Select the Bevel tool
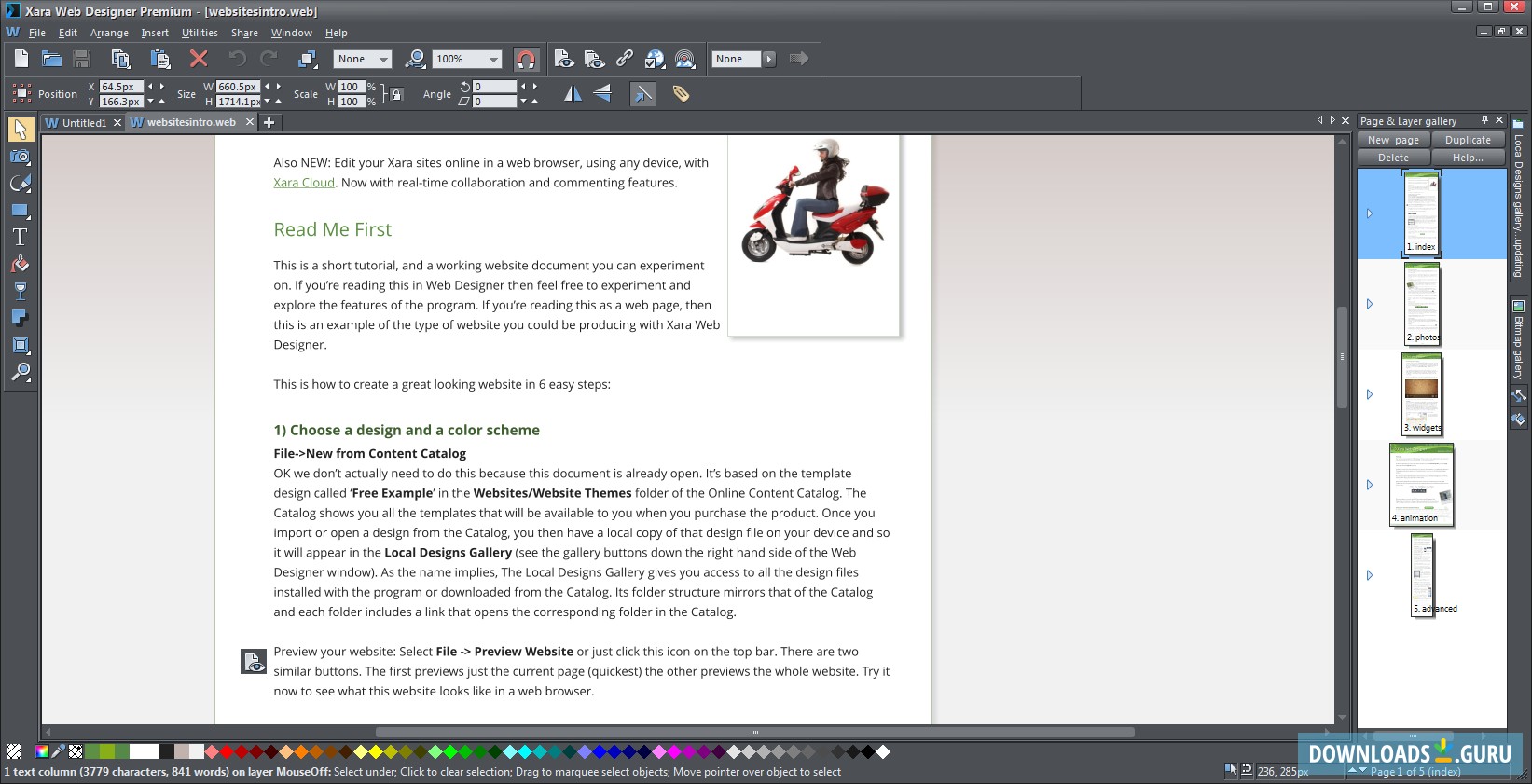The image size is (1532, 784). pyautogui.click(x=20, y=345)
